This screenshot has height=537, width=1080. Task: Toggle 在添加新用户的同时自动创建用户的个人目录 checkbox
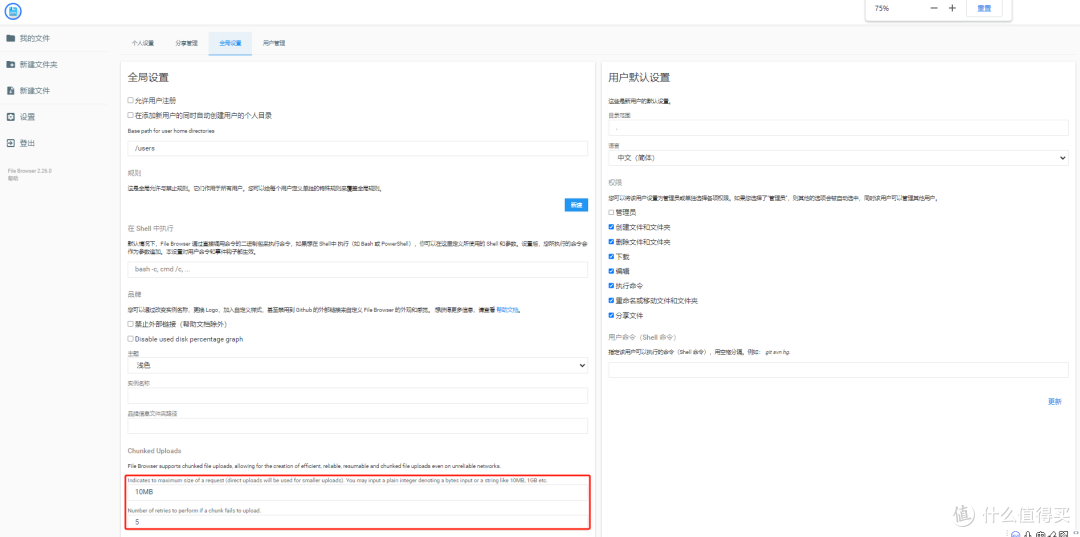pyautogui.click(x=130, y=115)
